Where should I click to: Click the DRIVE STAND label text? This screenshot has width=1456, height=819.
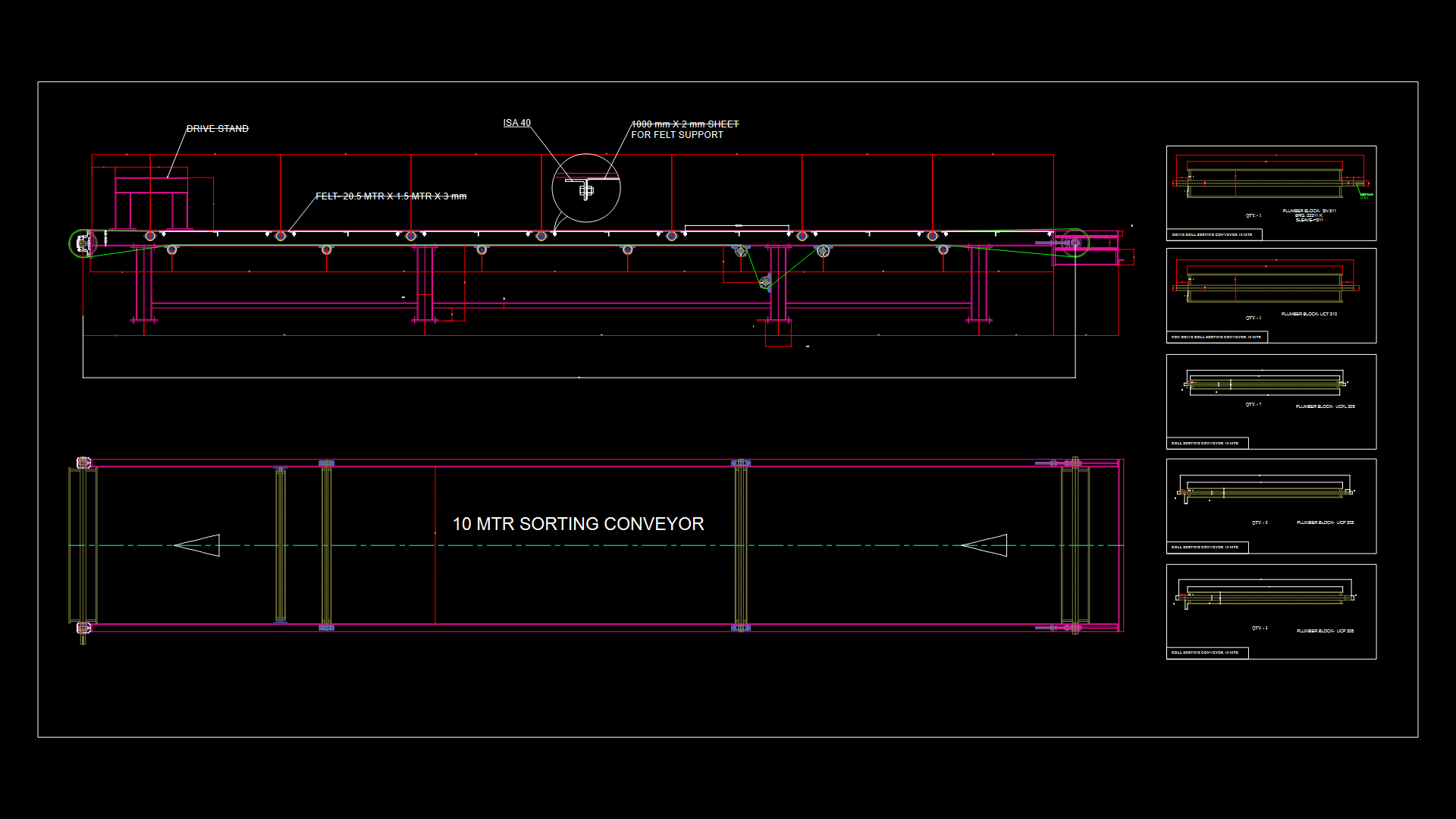[x=218, y=129]
